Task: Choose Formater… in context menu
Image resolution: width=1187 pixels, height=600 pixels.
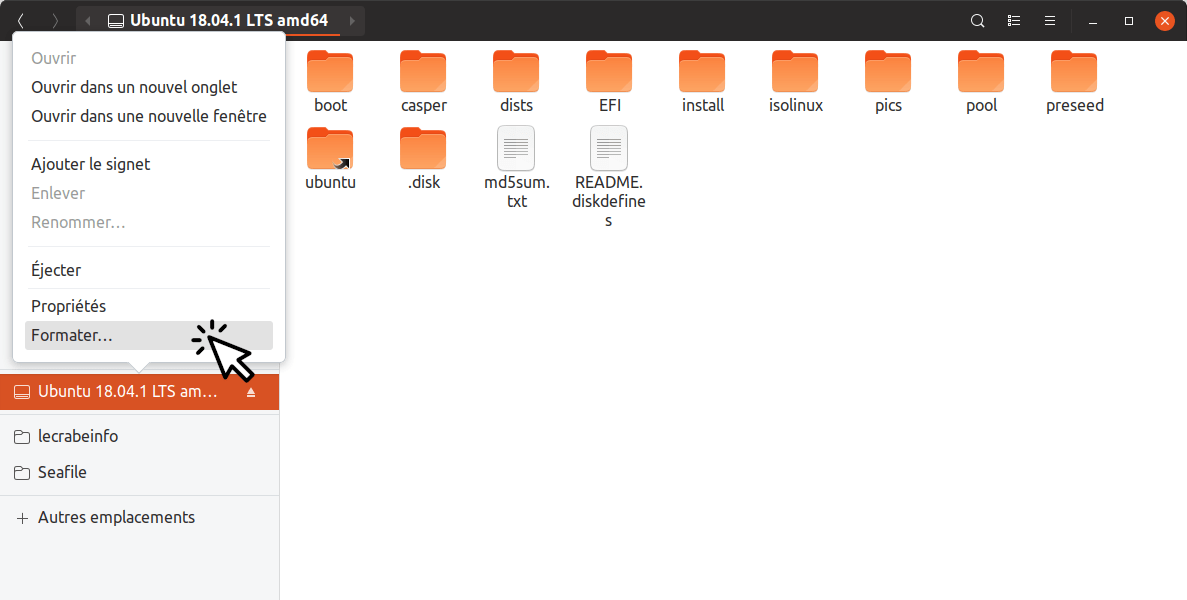Action: [149, 335]
